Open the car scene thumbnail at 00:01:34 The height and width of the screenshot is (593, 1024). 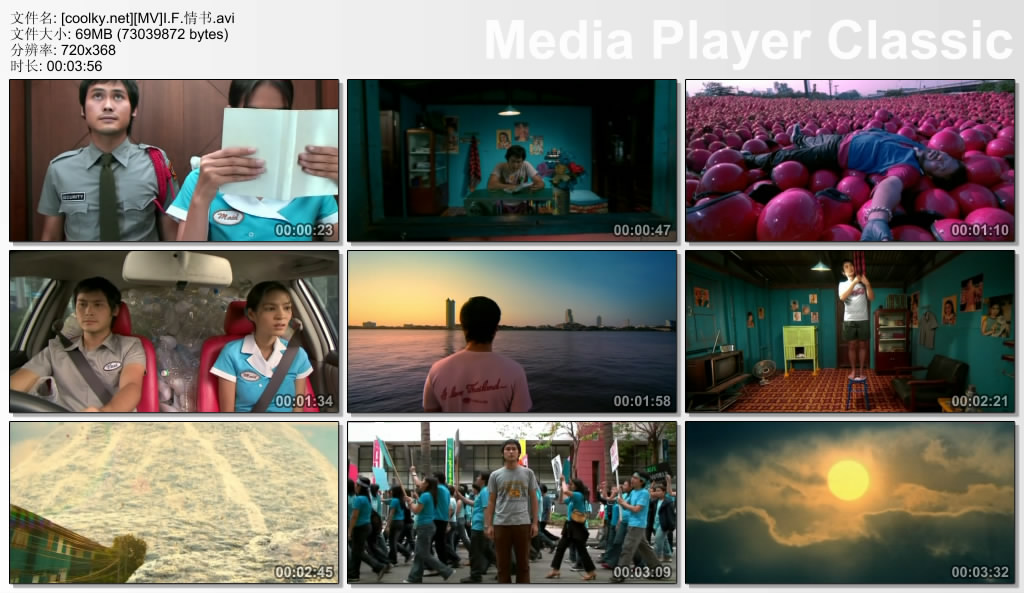[174, 332]
